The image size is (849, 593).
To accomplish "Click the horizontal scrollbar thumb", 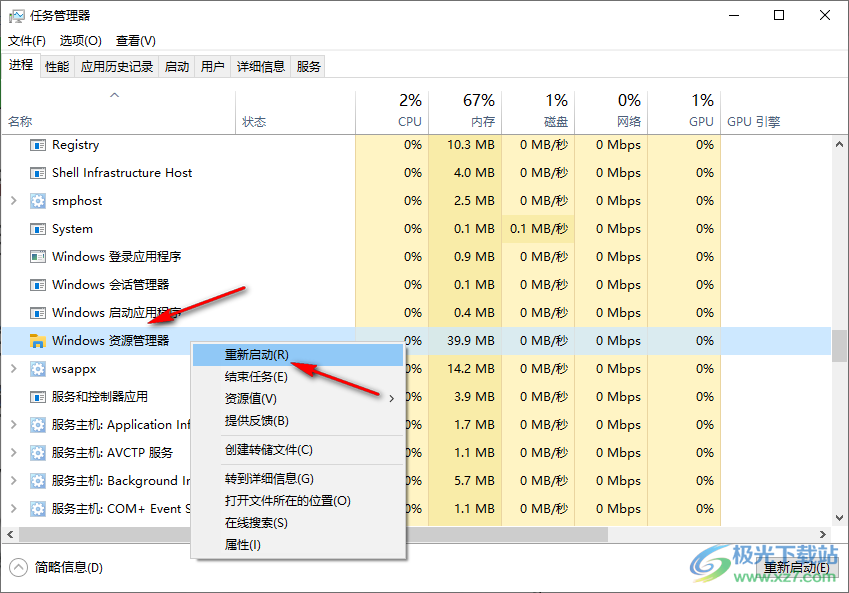I will [x=314, y=535].
